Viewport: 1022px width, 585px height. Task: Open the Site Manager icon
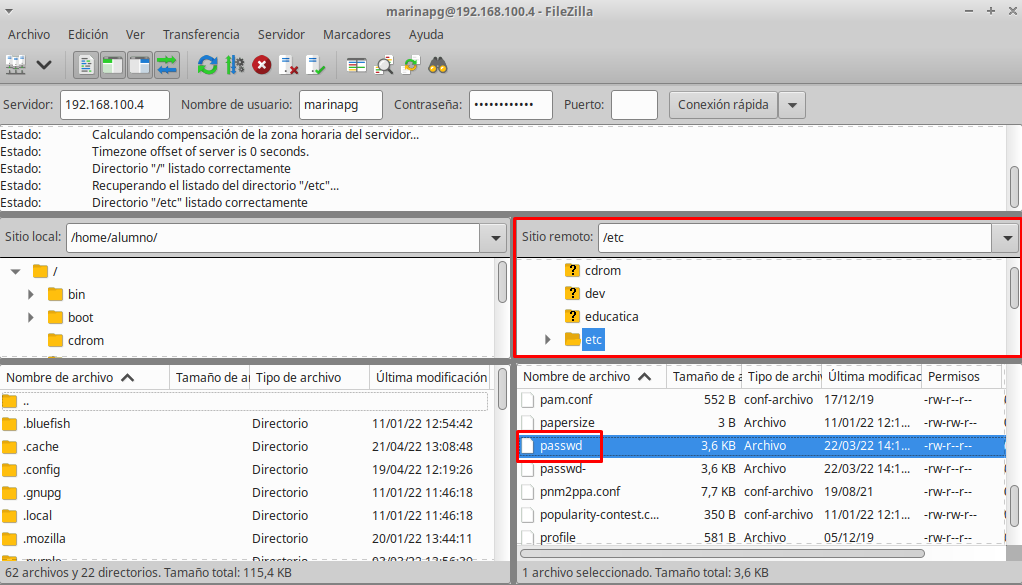[16, 65]
